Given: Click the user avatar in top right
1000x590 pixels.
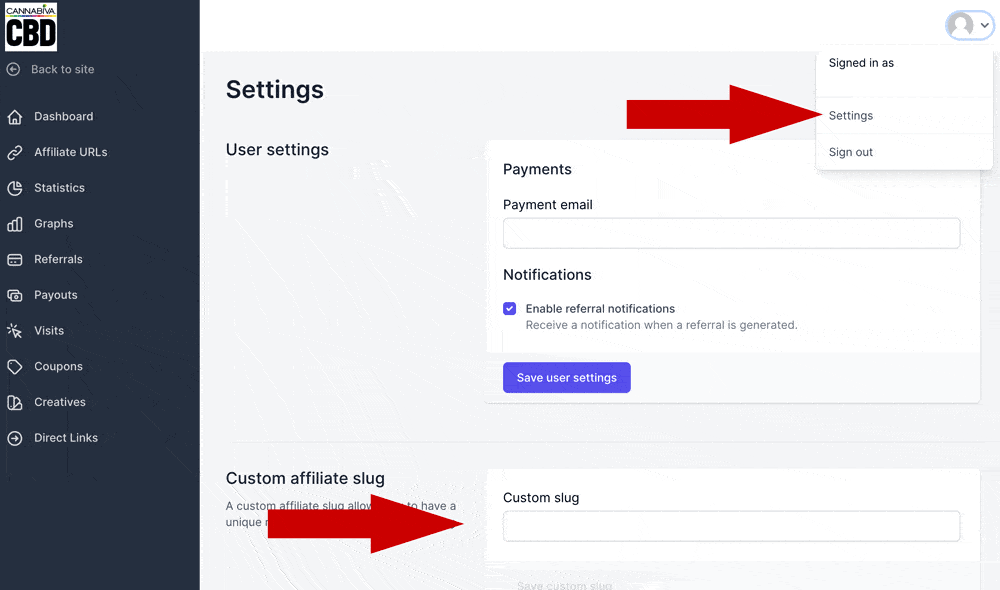Looking at the screenshot, I should (961, 25).
